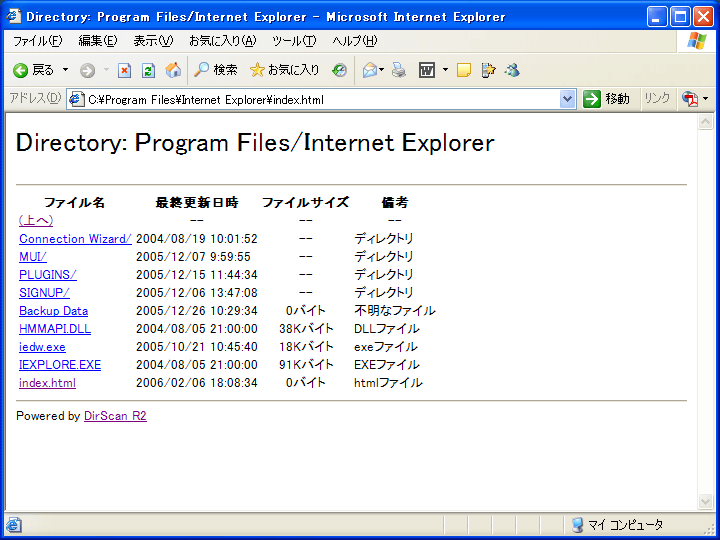Click the HMMAPI.DLL file link

click(55, 329)
